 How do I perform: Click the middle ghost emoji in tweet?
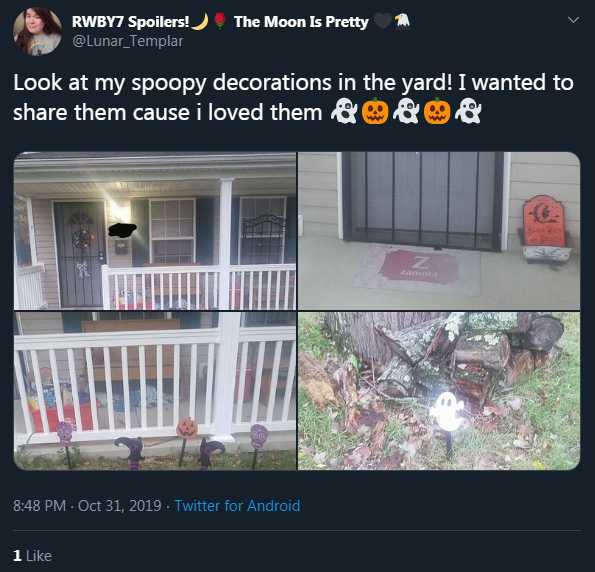tap(406, 111)
